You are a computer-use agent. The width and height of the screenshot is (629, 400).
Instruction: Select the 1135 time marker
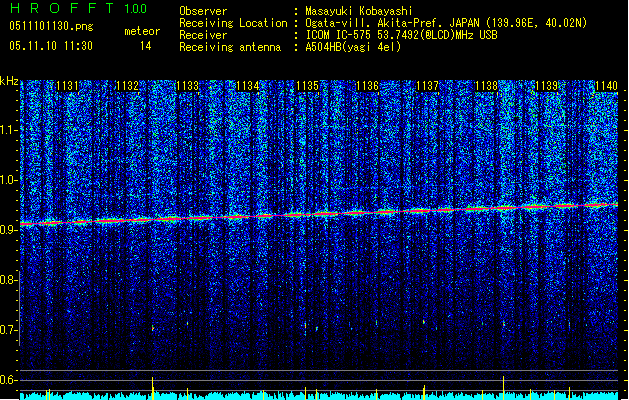point(307,87)
